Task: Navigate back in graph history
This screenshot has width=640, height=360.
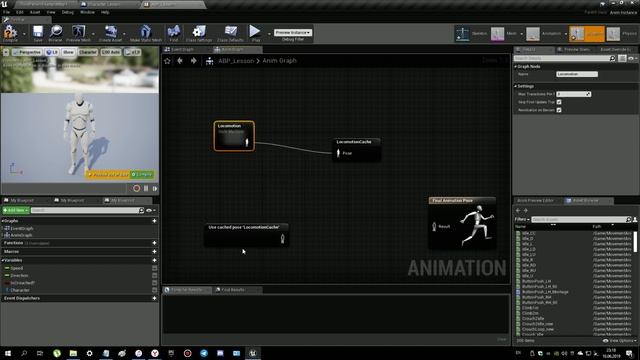Action: pos(180,61)
